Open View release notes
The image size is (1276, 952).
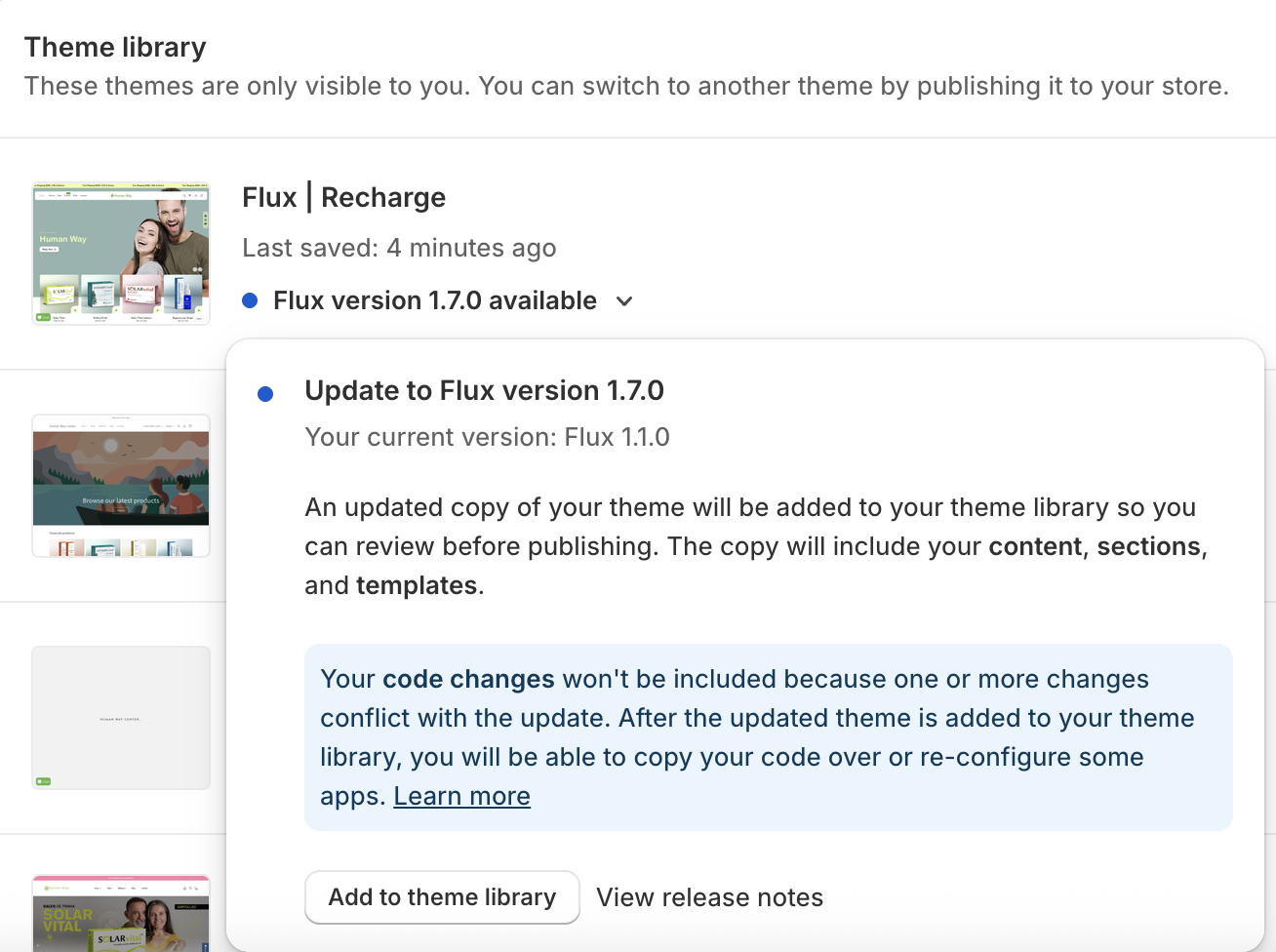pos(710,897)
